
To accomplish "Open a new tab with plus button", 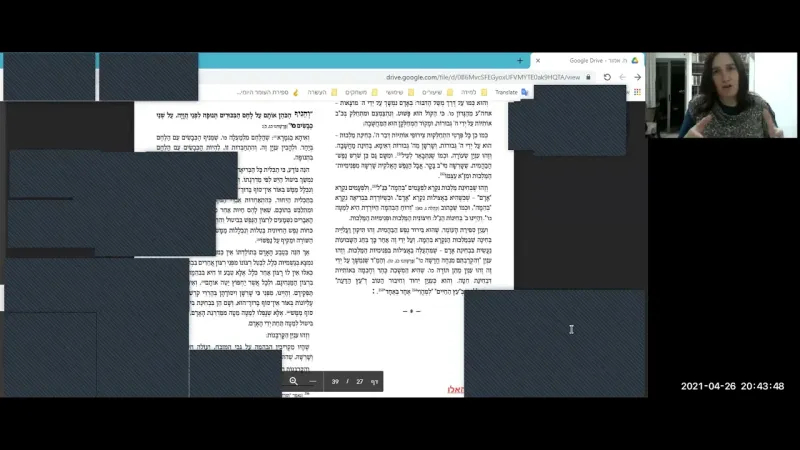I will point(520,61).
